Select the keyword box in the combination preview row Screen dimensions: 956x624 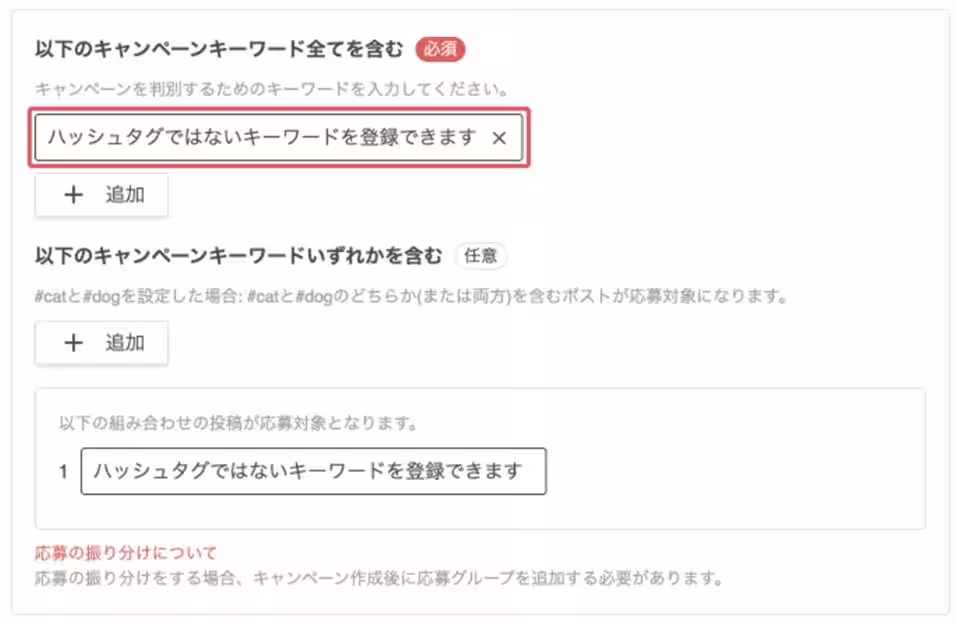313,471
